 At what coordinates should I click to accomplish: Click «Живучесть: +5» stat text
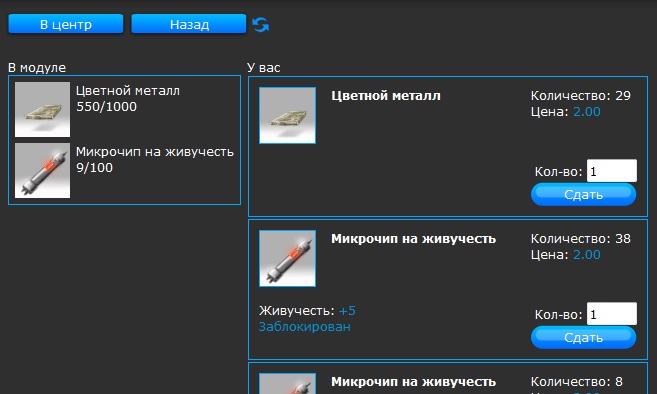coord(307,311)
